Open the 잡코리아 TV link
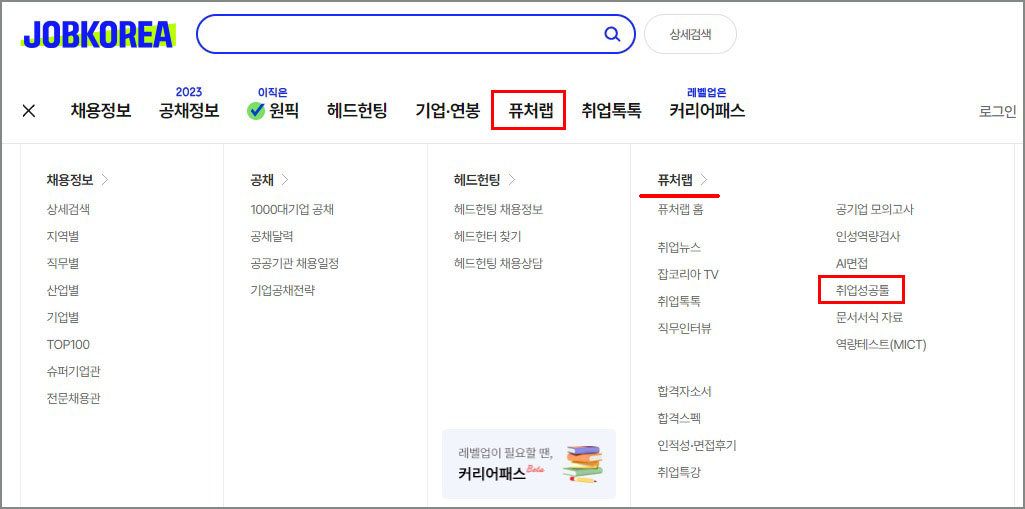Screen dimensions: 1025x509 tap(688, 274)
